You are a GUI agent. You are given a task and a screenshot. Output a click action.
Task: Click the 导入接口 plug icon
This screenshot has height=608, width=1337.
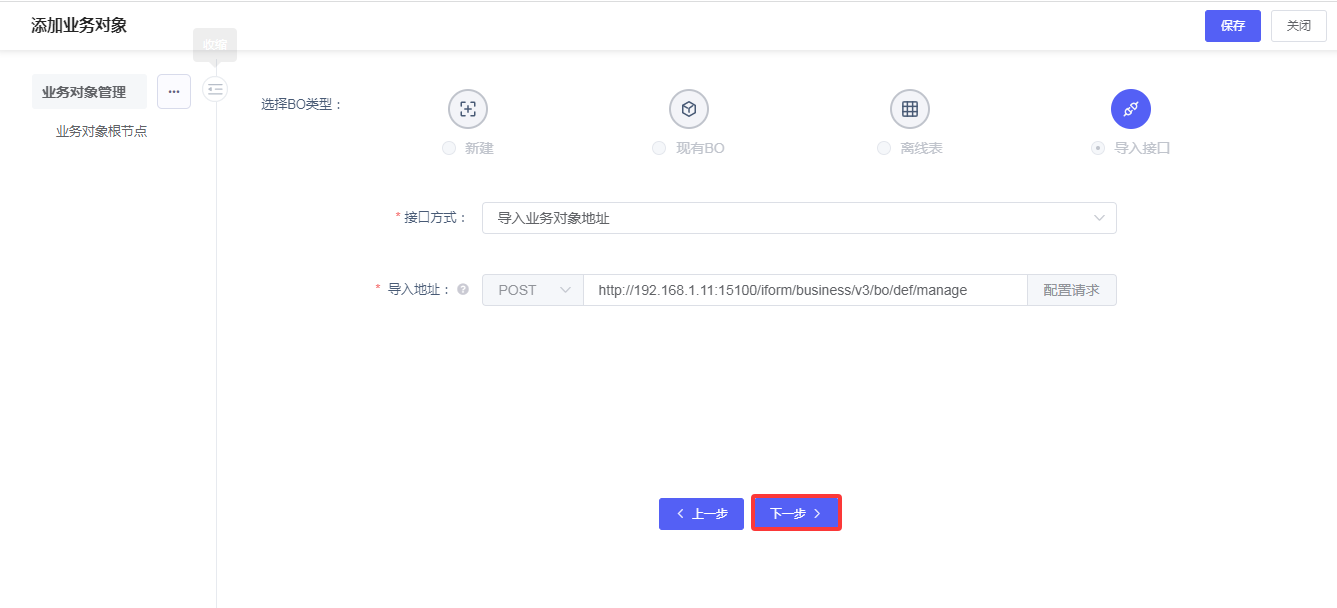pos(1130,109)
